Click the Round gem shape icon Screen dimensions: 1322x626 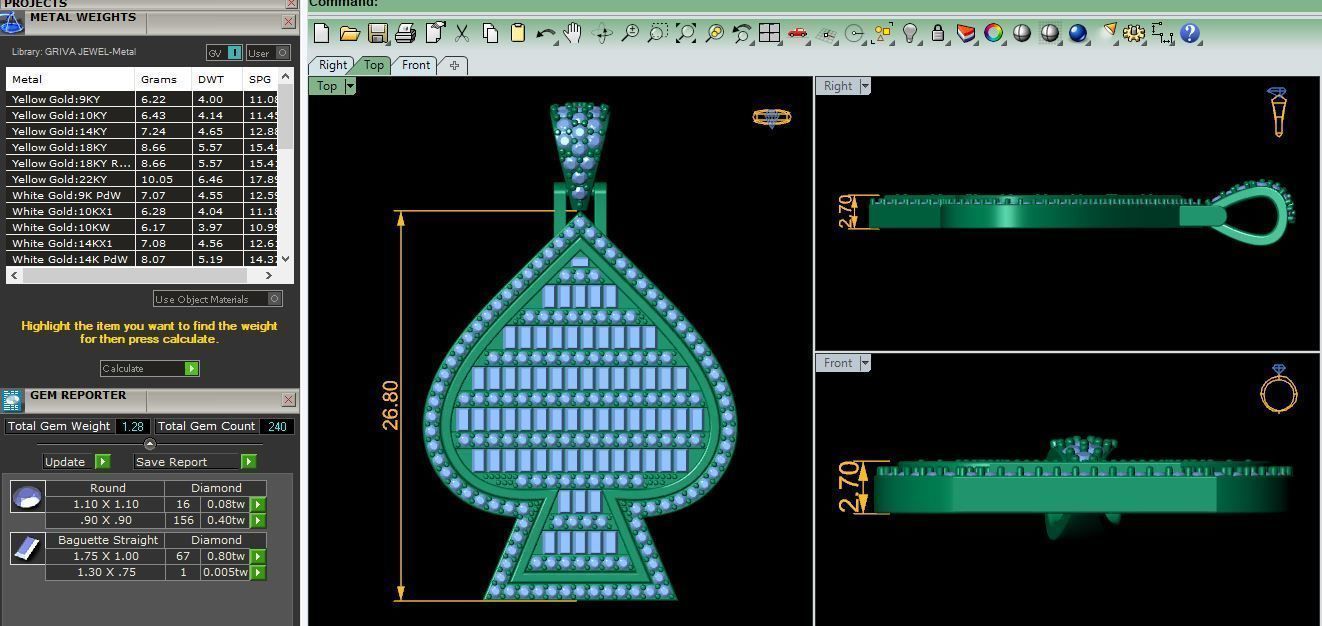click(x=27, y=496)
